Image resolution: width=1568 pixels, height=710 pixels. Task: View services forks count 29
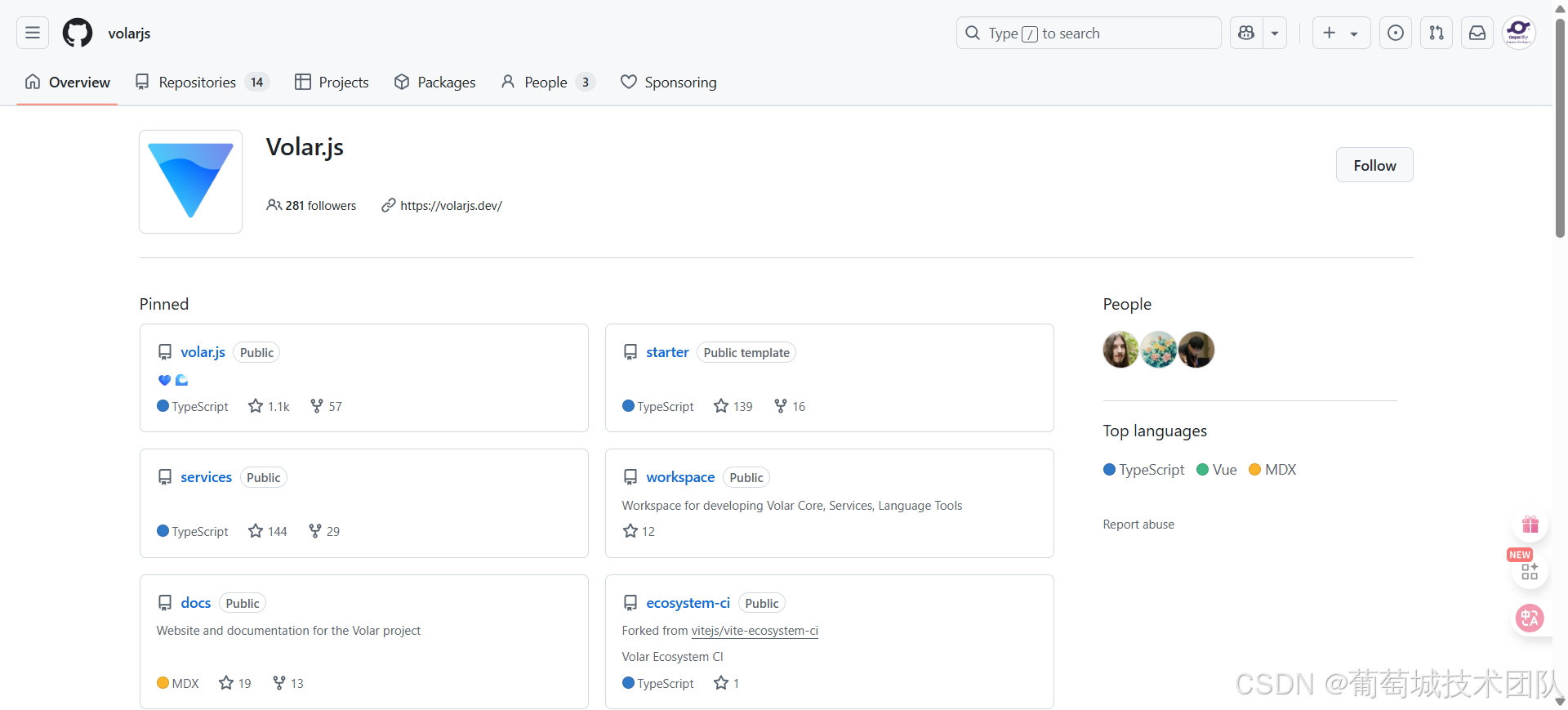pyautogui.click(x=324, y=531)
